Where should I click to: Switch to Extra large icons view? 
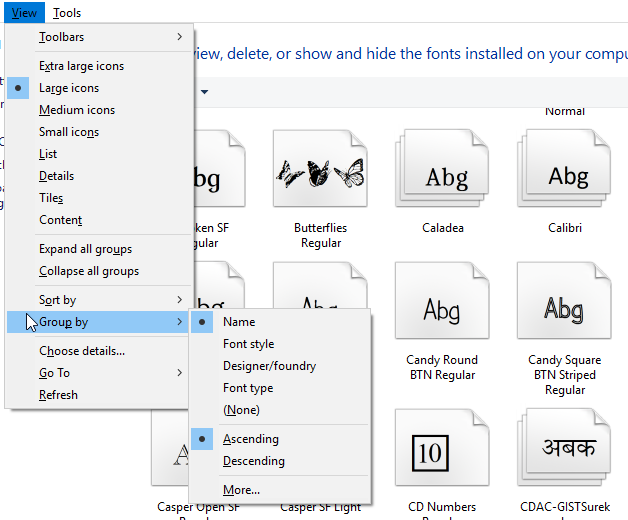[x=98, y=66]
